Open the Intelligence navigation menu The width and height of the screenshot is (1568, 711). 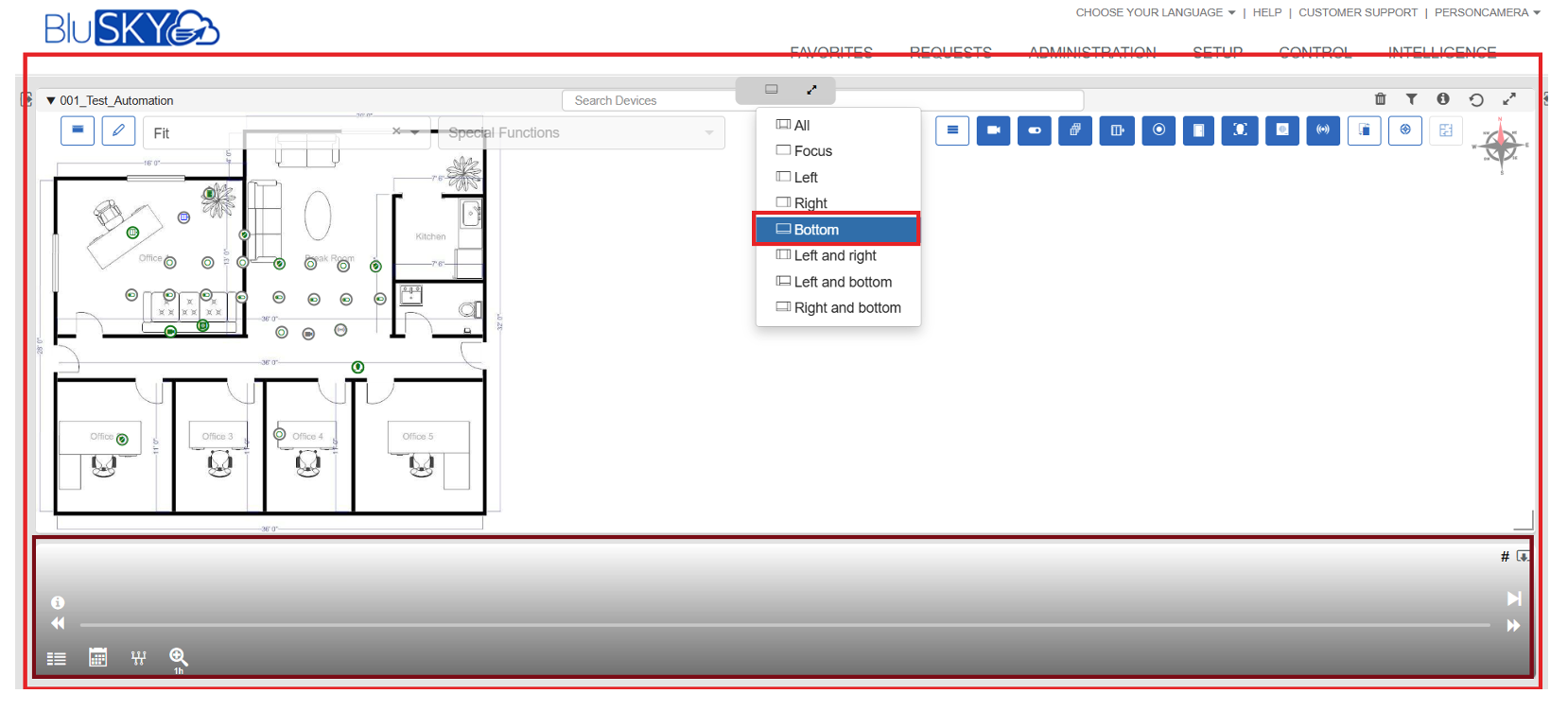[x=1442, y=52]
